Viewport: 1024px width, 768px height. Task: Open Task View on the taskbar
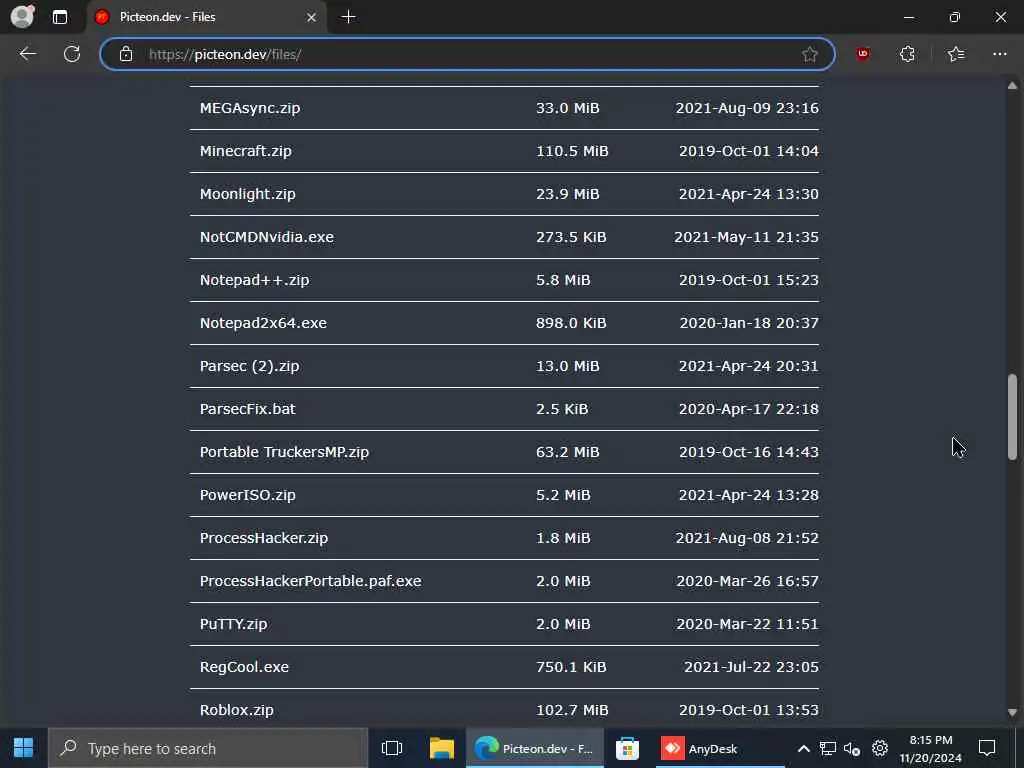[x=392, y=748]
